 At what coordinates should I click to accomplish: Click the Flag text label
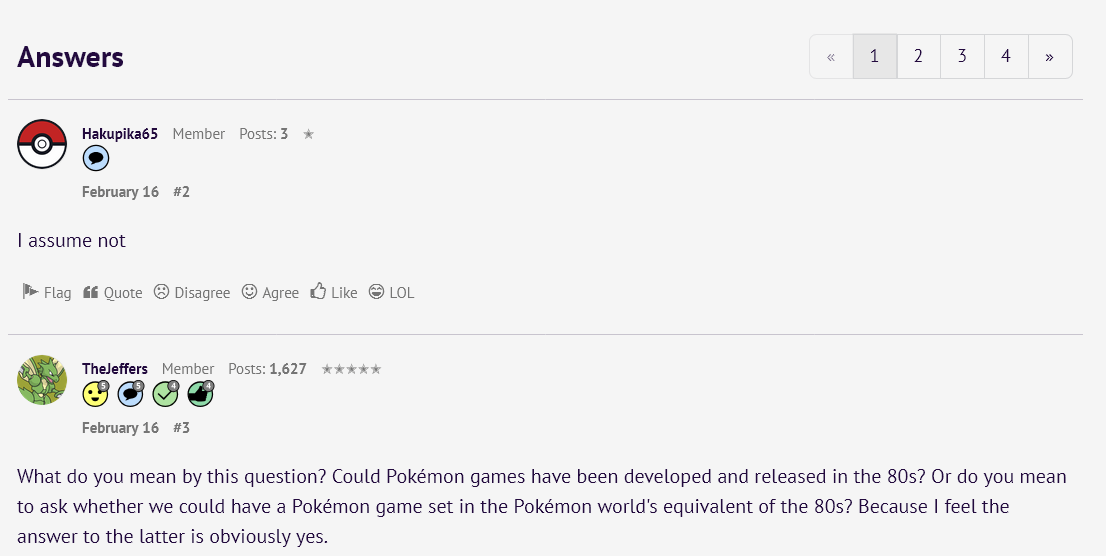point(57,293)
